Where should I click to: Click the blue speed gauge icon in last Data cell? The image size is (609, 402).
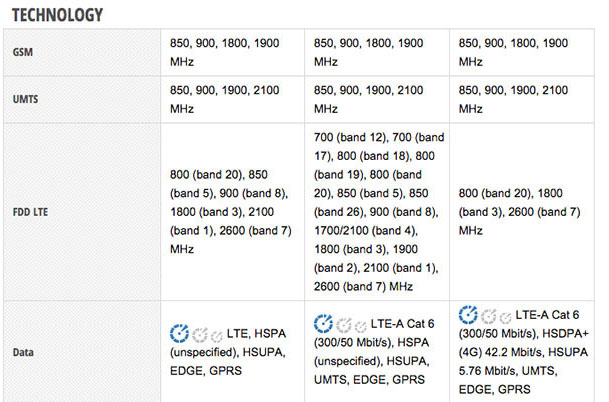coord(468,315)
